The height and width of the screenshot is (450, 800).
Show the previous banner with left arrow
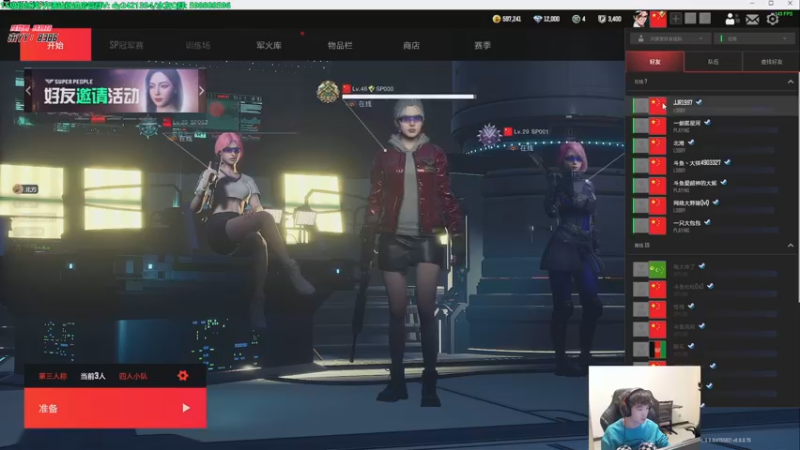pos(28,91)
